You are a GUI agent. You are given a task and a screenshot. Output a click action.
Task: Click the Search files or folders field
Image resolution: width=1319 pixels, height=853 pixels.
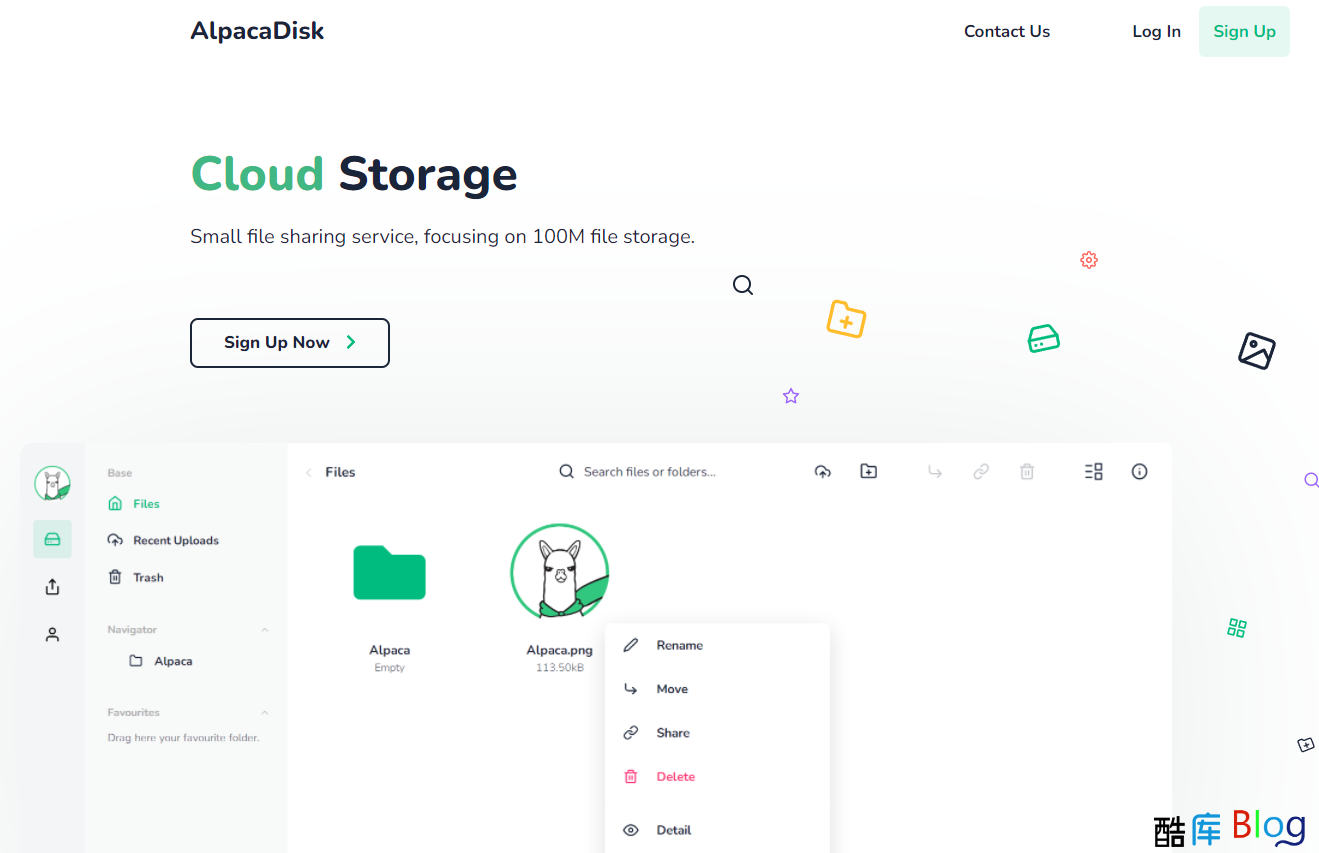(650, 472)
